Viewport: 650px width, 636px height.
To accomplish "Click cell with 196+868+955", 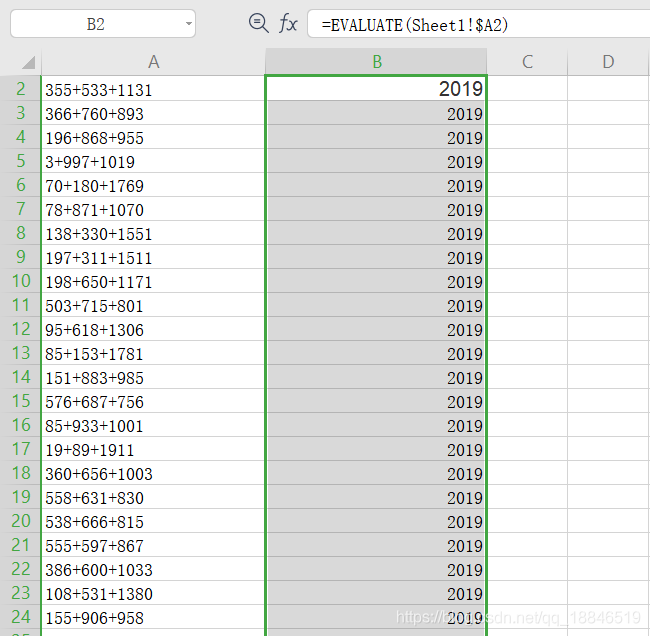I will pyautogui.click(x=153, y=137).
